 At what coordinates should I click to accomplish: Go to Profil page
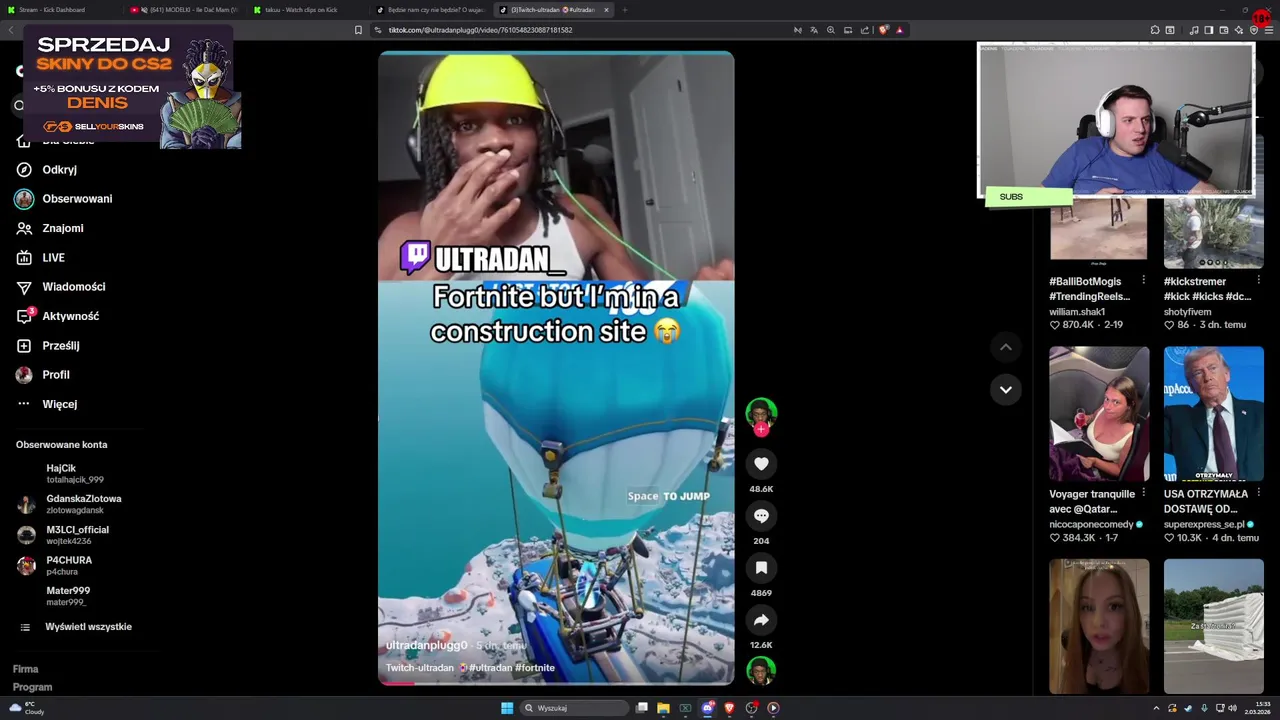coord(43,375)
